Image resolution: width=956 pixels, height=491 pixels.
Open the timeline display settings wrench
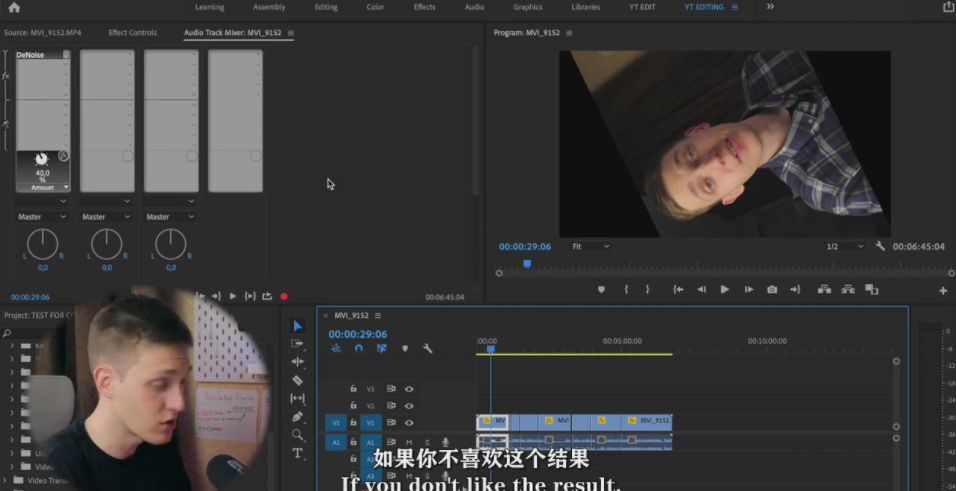pyautogui.click(x=428, y=348)
